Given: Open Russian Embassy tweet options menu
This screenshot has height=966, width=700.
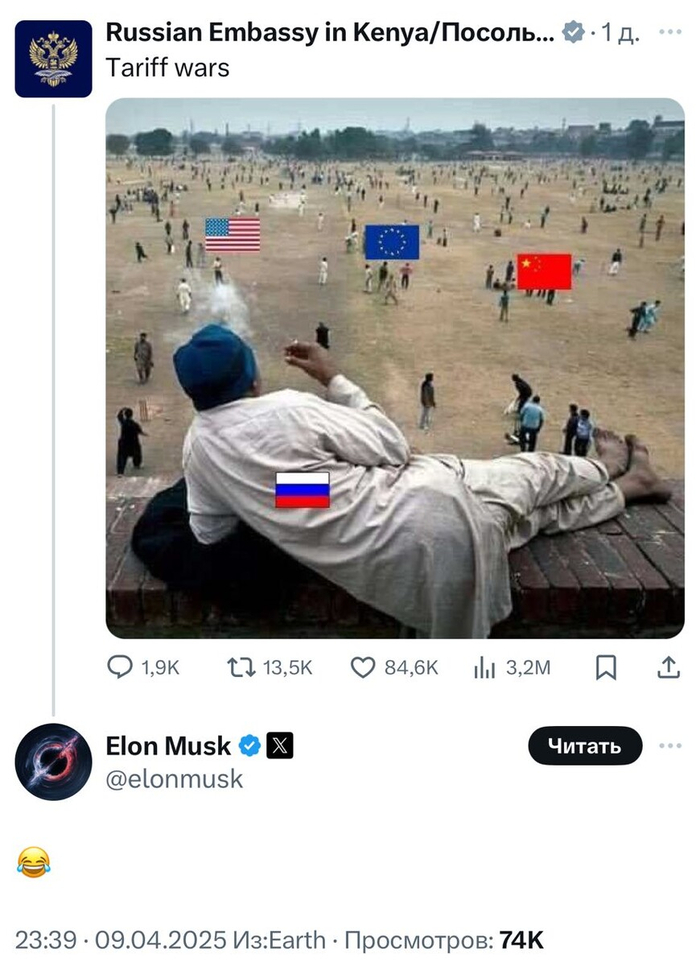Looking at the screenshot, I should (x=669, y=33).
